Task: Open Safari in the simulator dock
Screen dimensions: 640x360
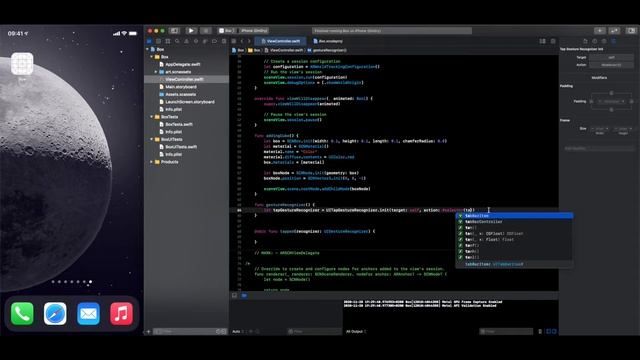Action: coord(55,314)
